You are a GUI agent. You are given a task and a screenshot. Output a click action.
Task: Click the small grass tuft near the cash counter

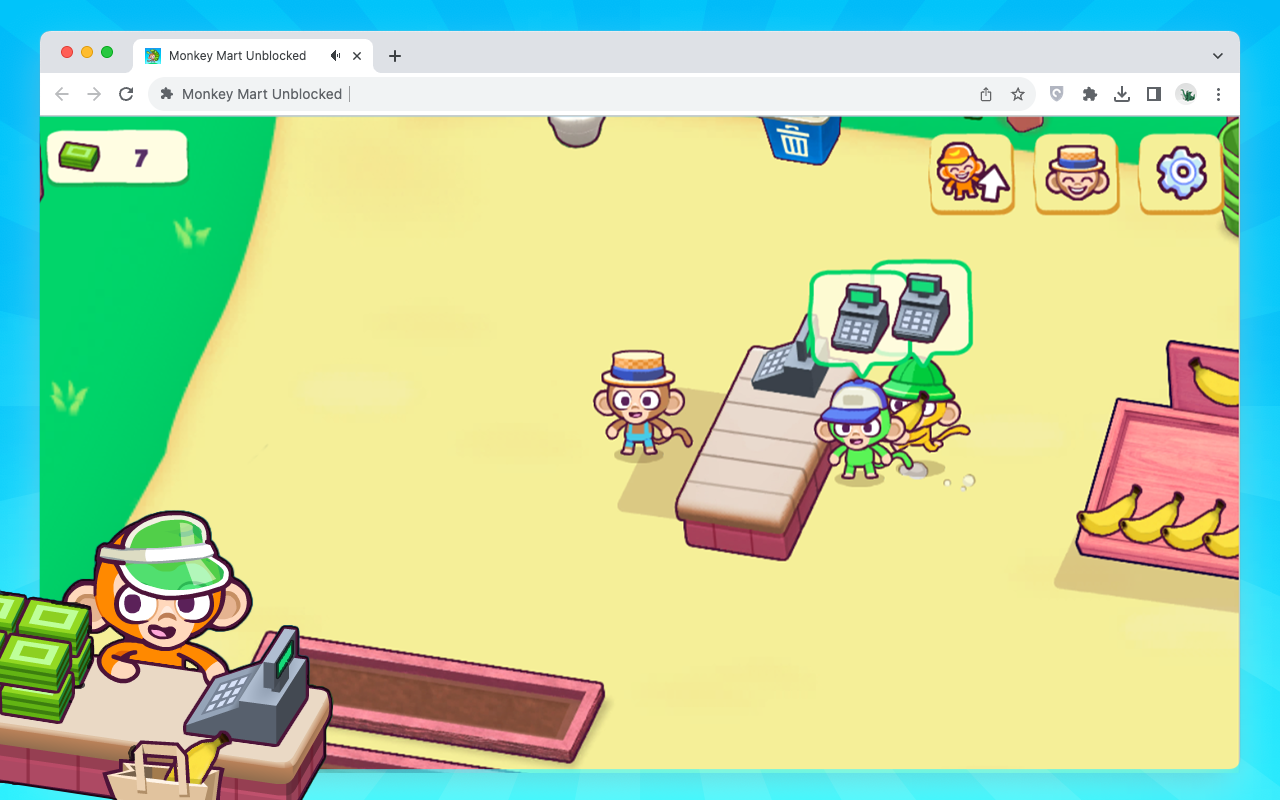point(192,233)
